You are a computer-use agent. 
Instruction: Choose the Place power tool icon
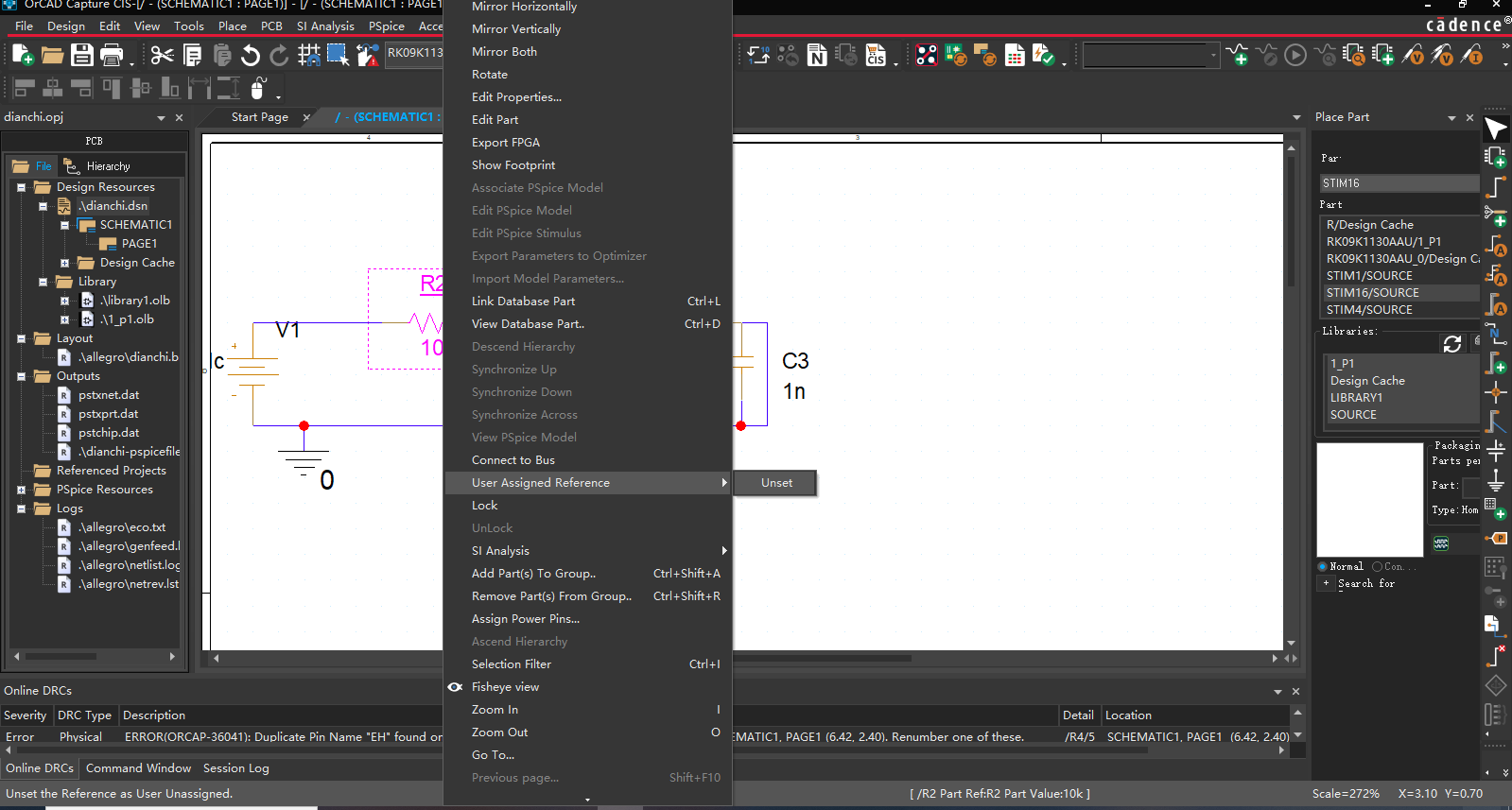[x=1495, y=451]
